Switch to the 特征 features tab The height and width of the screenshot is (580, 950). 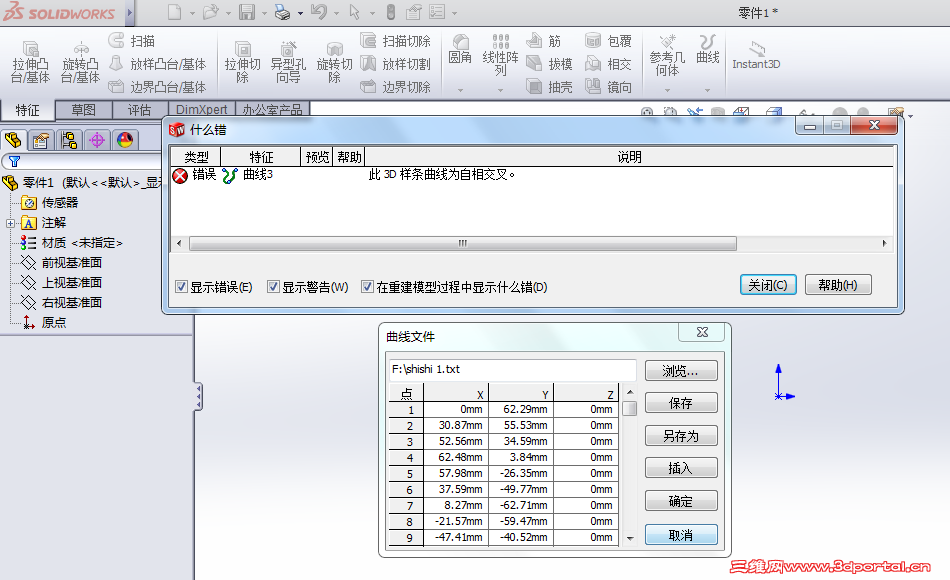point(27,110)
